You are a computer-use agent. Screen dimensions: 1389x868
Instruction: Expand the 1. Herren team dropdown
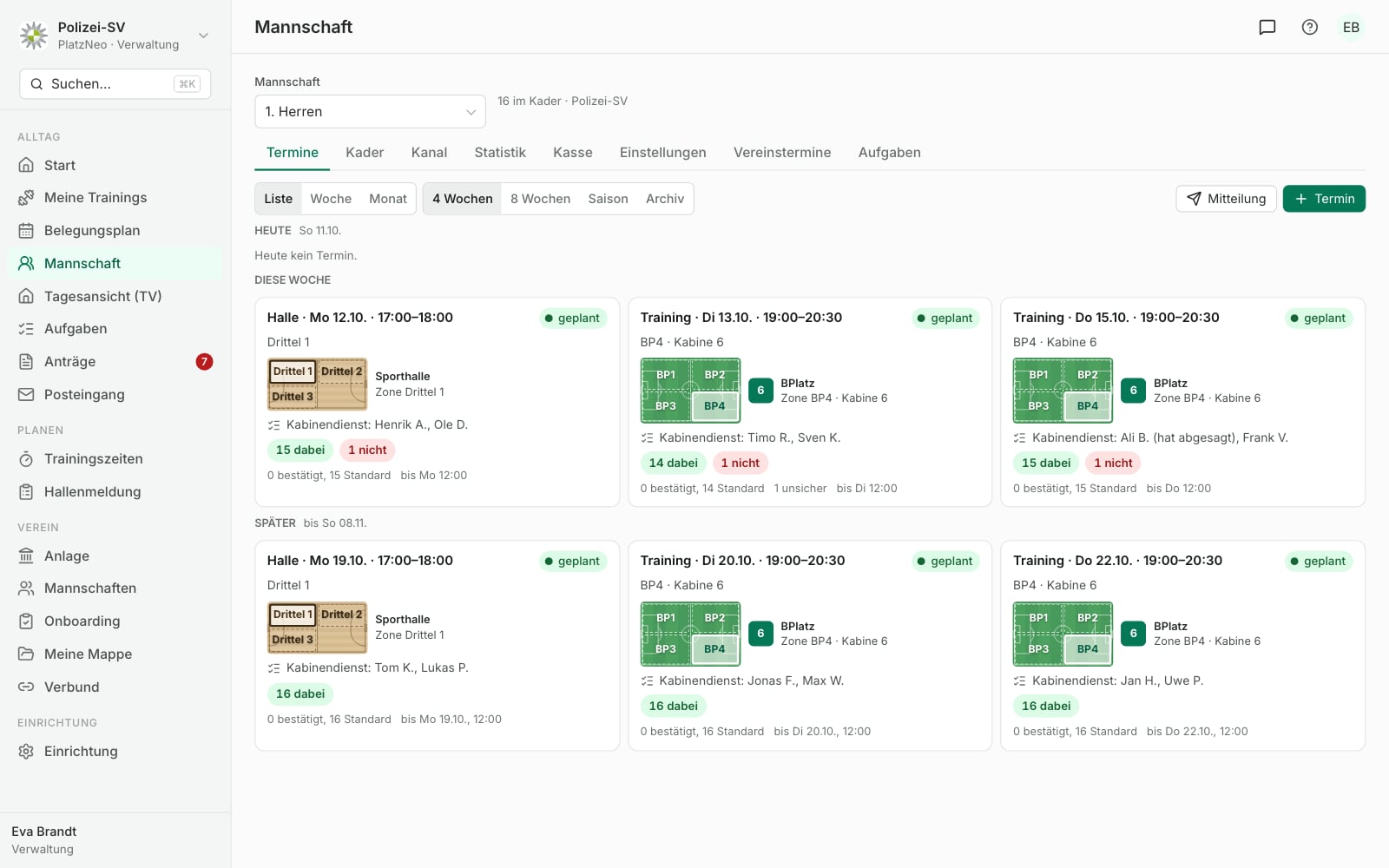click(370, 112)
